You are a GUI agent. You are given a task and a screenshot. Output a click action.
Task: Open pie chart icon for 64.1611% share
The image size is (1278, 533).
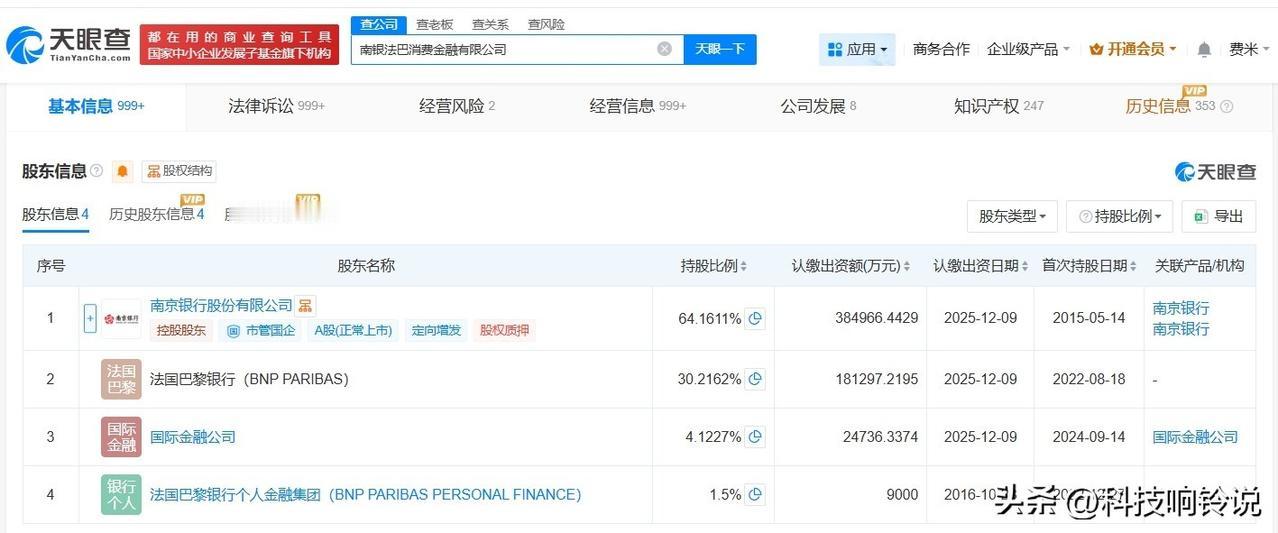click(756, 318)
